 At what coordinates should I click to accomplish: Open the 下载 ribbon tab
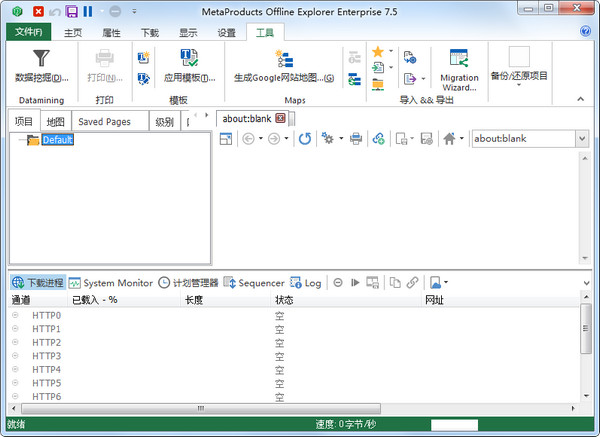pos(150,33)
